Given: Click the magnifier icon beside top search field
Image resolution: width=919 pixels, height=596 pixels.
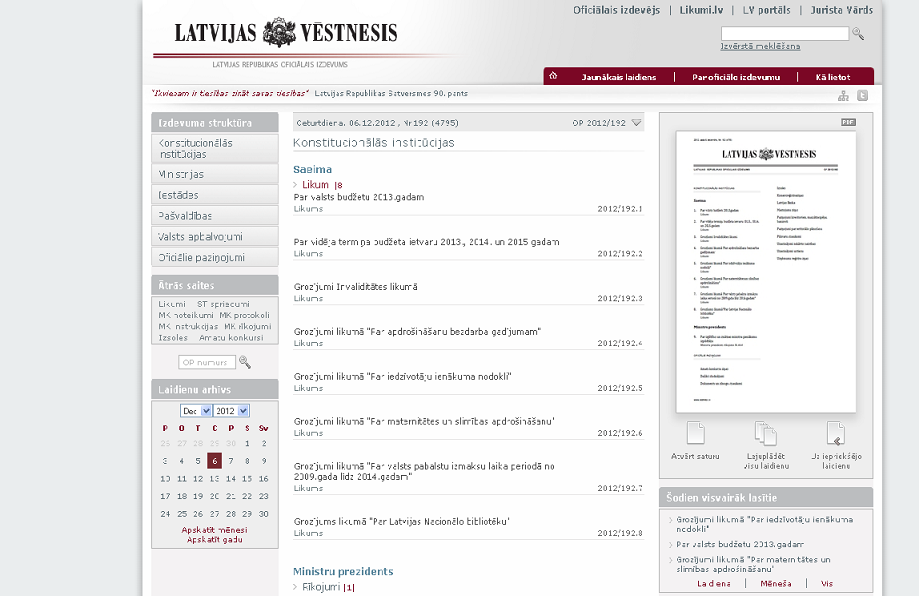Looking at the screenshot, I should click(858, 33).
